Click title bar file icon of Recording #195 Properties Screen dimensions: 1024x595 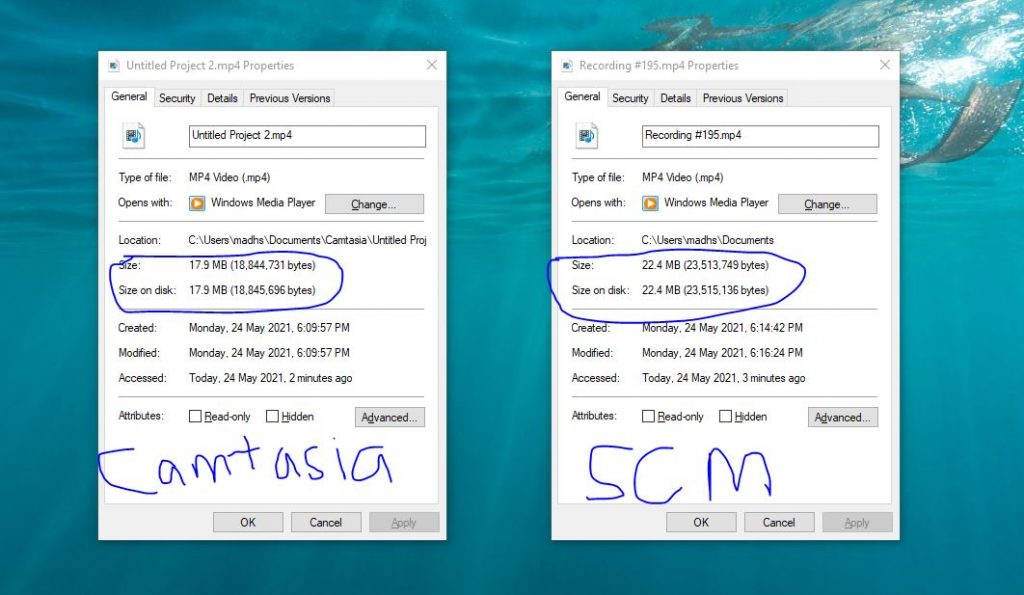[567, 65]
